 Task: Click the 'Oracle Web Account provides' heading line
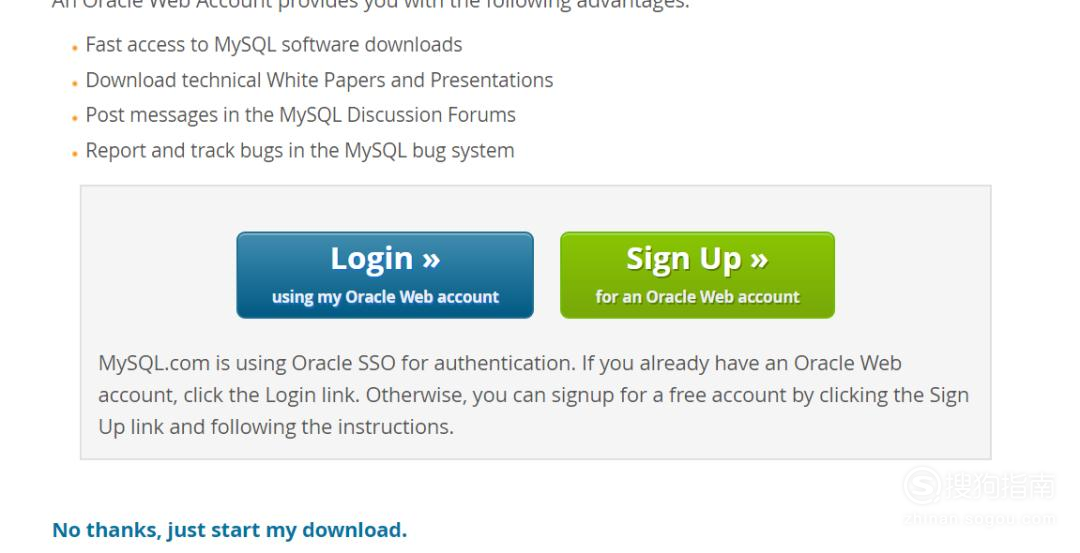371,4
